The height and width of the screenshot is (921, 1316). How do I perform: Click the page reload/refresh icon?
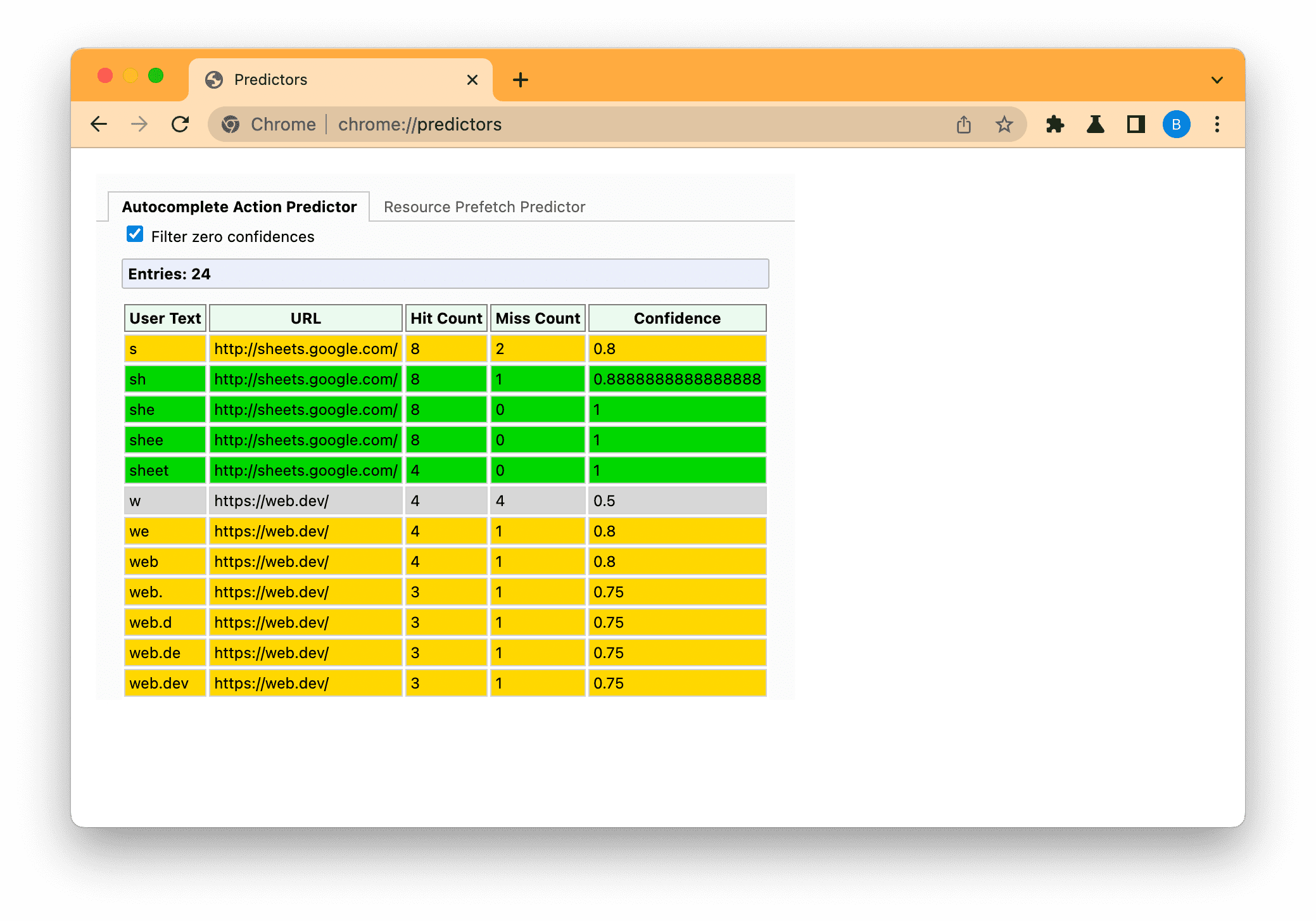[x=181, y=125]
